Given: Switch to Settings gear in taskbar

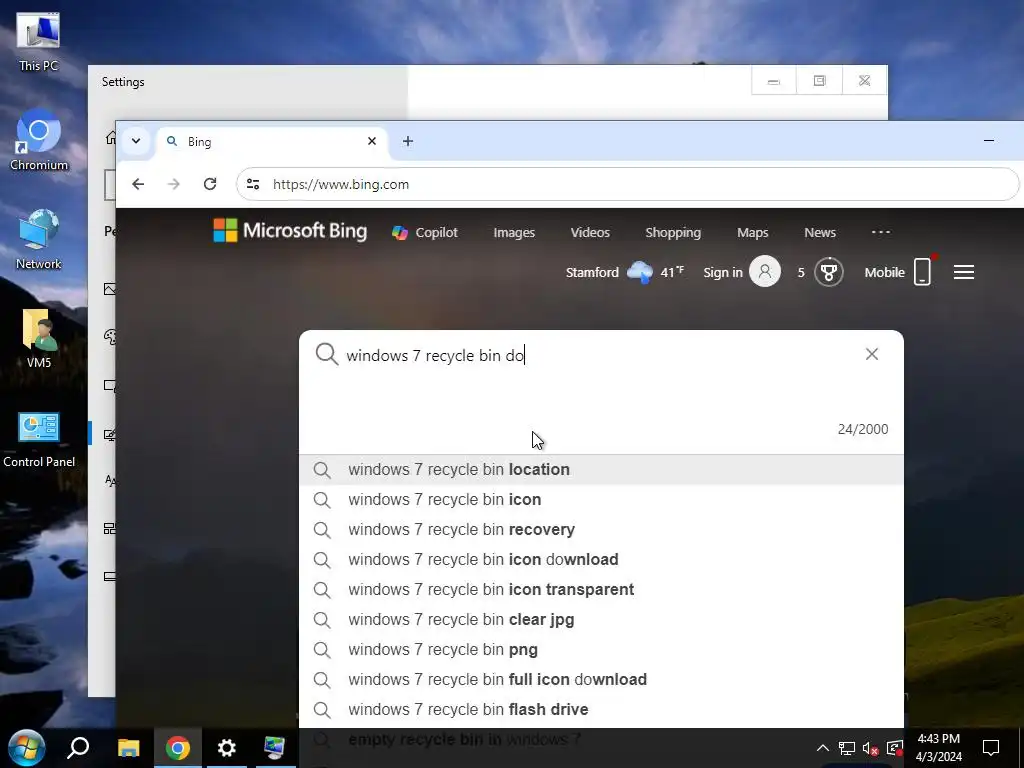Looking at the screenshot, I should pyautogui.click(x=227, y=748).
